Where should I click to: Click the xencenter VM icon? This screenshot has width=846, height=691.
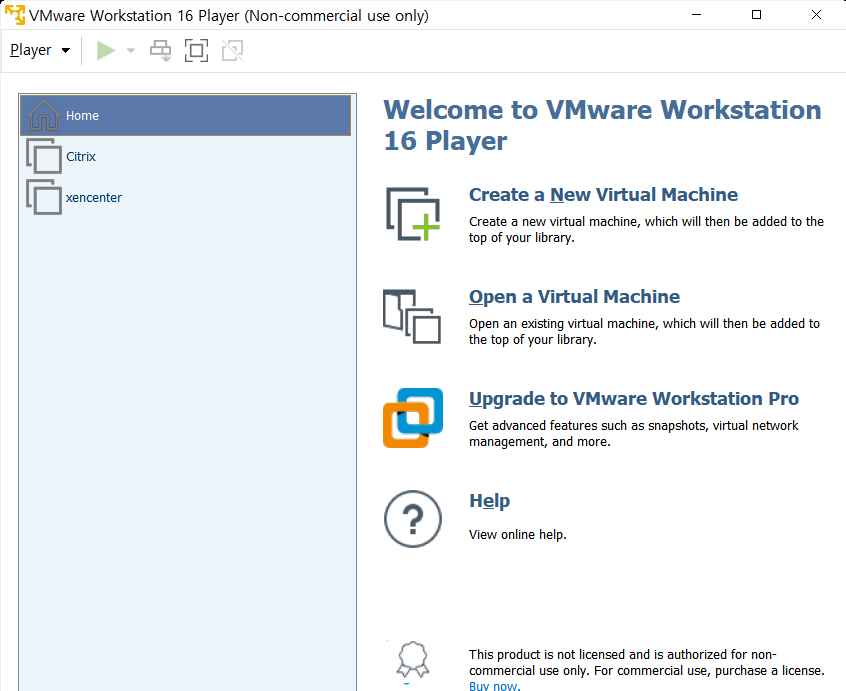44,197
